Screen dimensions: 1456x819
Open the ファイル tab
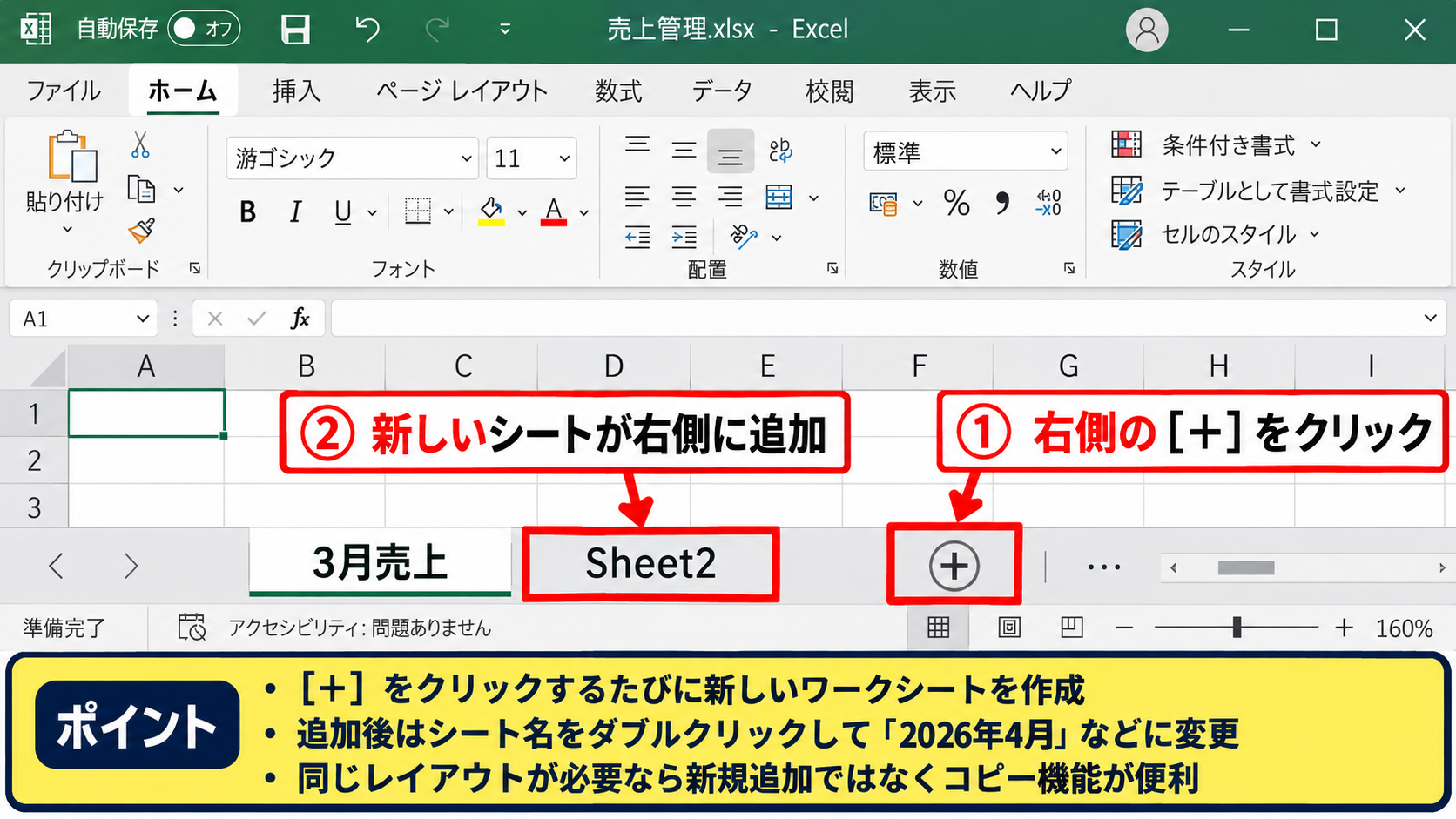64,91
